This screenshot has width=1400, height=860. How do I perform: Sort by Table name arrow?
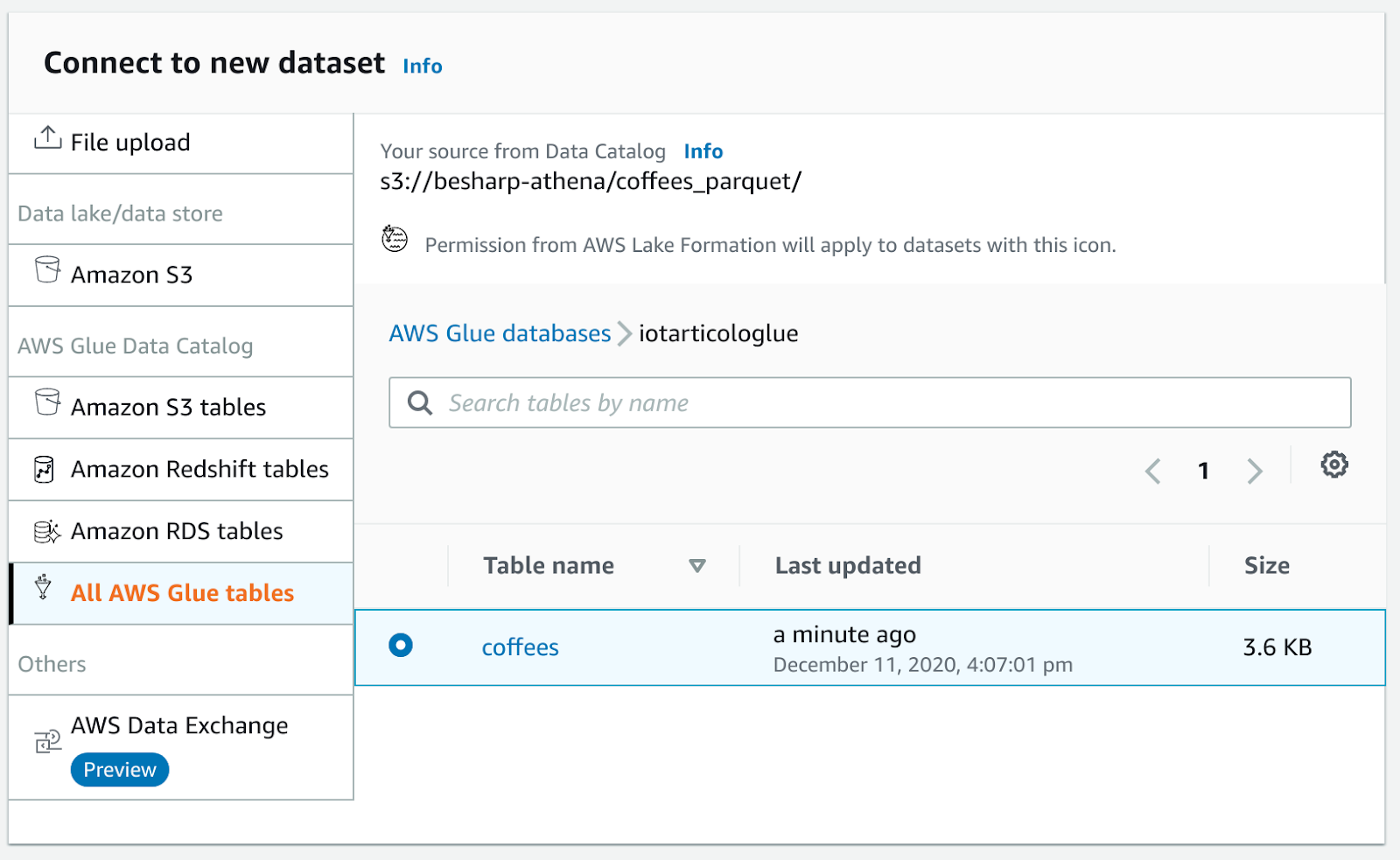697,566
